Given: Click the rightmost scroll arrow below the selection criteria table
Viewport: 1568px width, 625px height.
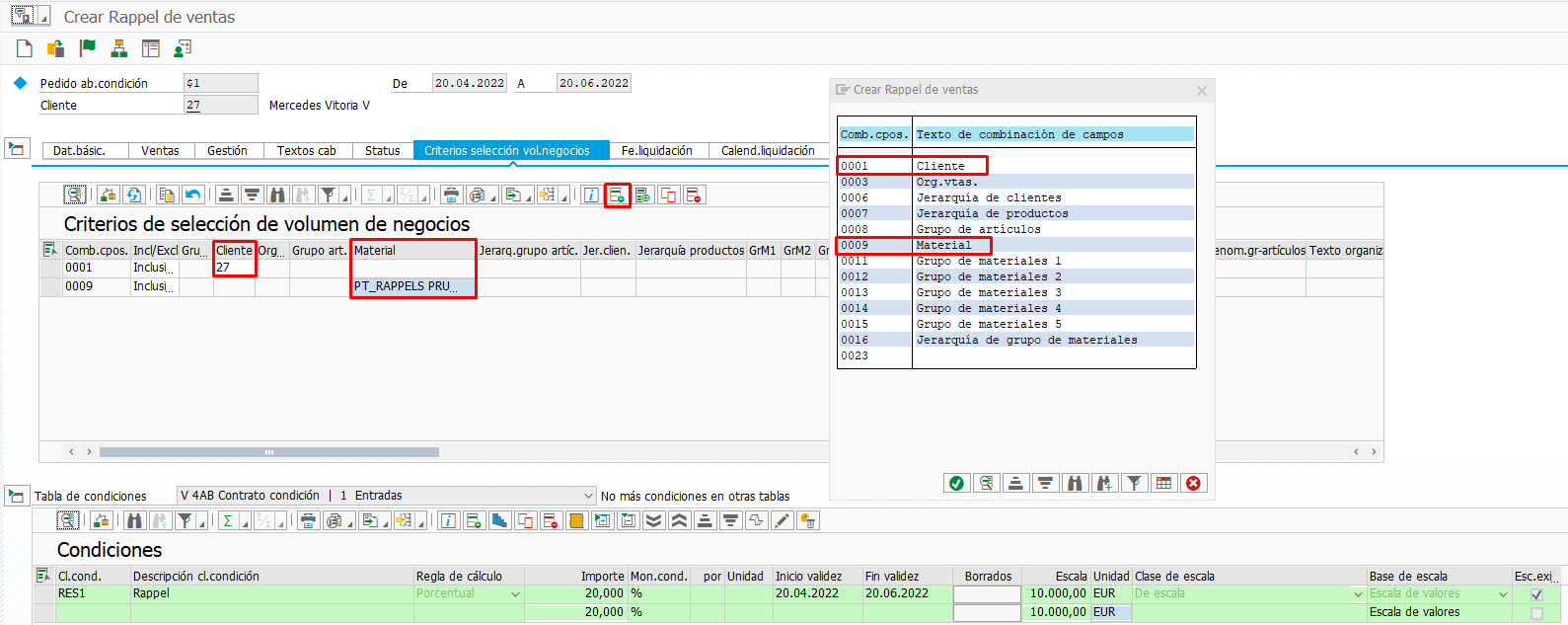Looking at the screenshot, I should tap(1374, 452).
